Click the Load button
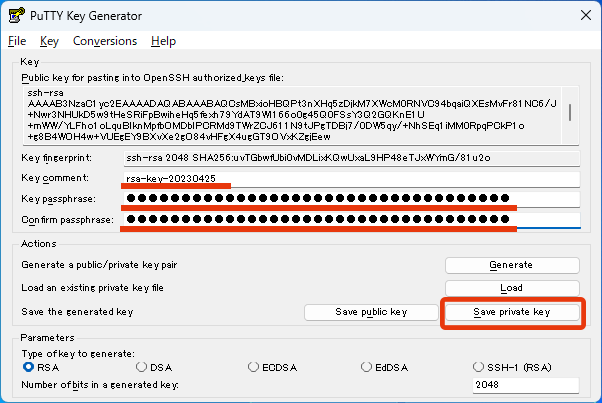The image size is (602, 403). click(x=512, y=288)
